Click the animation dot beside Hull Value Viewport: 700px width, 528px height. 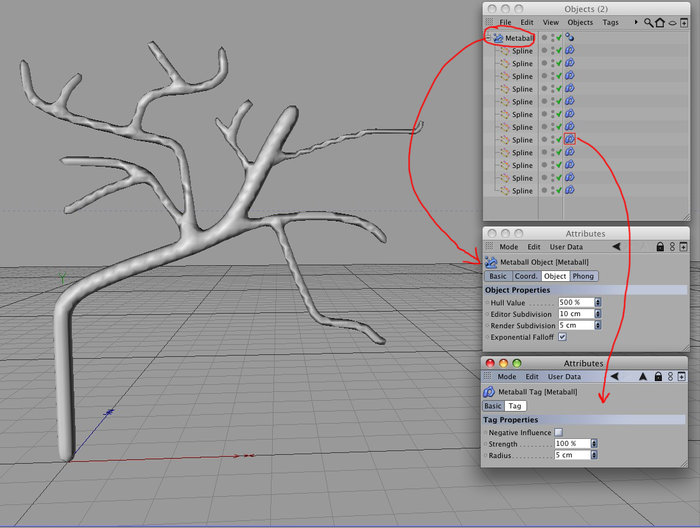click(x=488, y=303)
